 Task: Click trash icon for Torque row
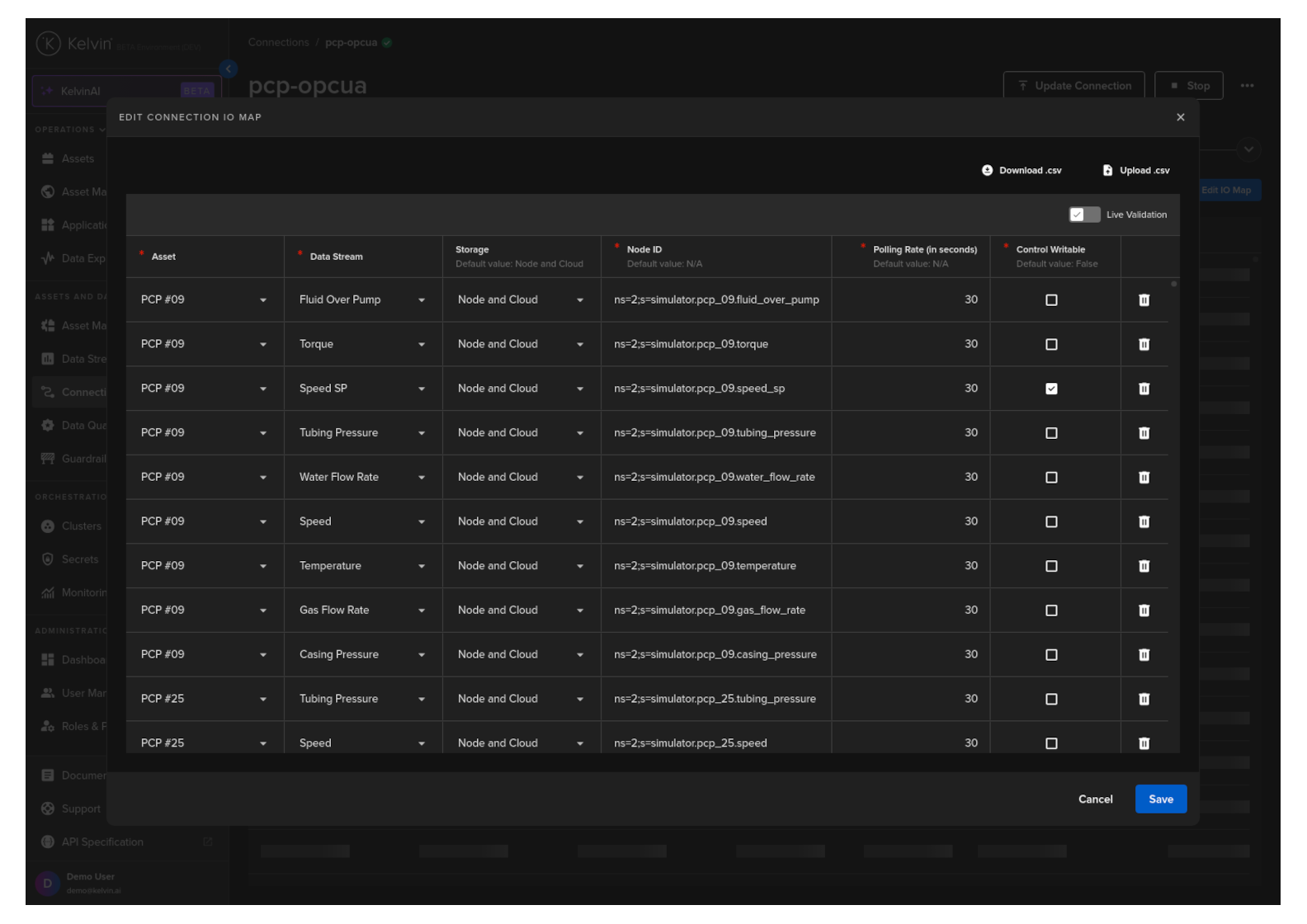[x=1144, y=345]
